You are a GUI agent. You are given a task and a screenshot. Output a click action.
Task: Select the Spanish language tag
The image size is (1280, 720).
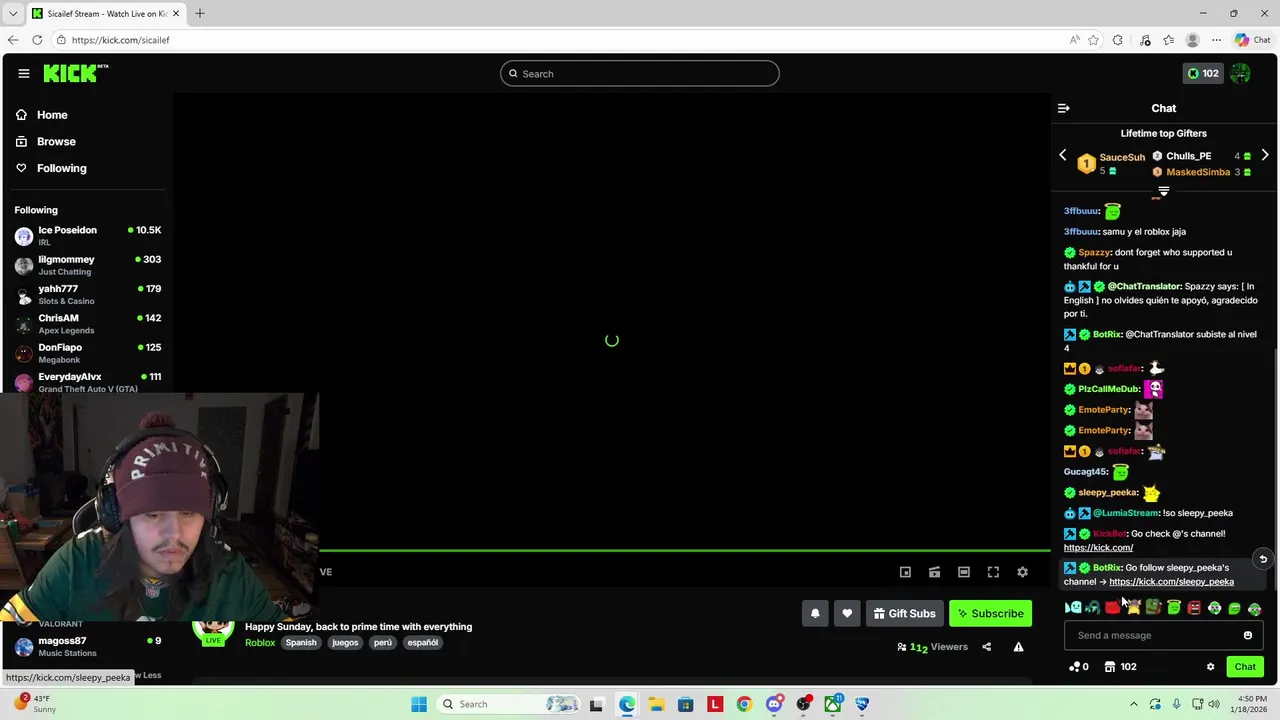pyautogui.click(x=301, y=643)
